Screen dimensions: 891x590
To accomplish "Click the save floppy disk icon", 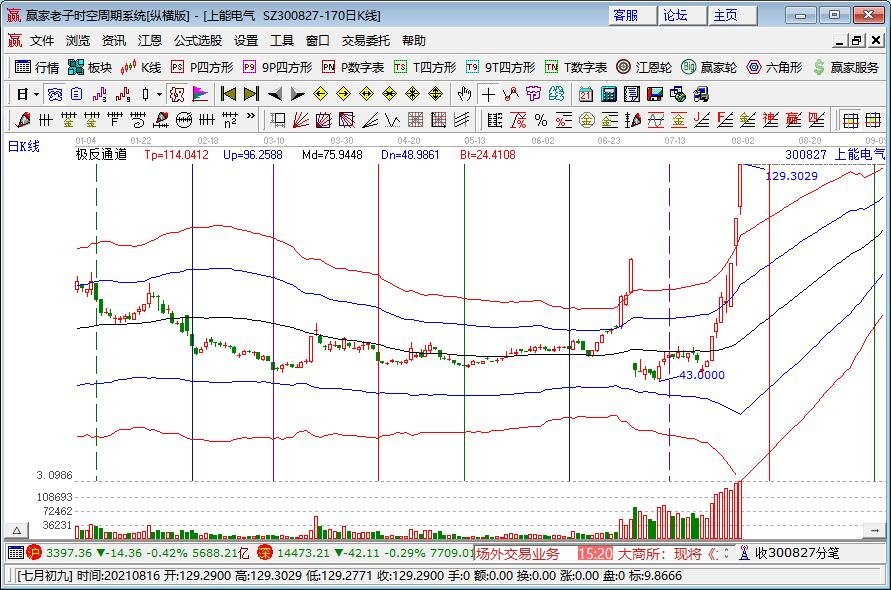I will [x=654, y=94].
